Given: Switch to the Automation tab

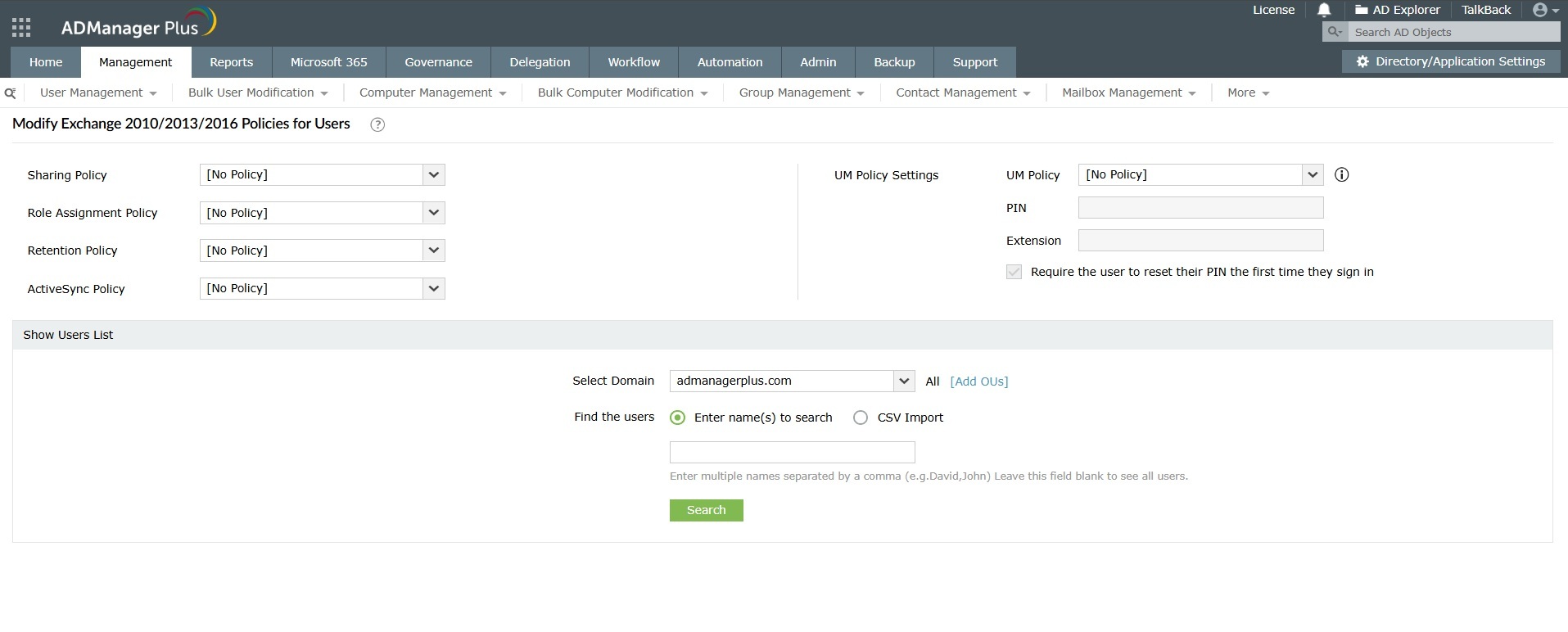Looking at the screenshot, I should (x=730, y=62).
